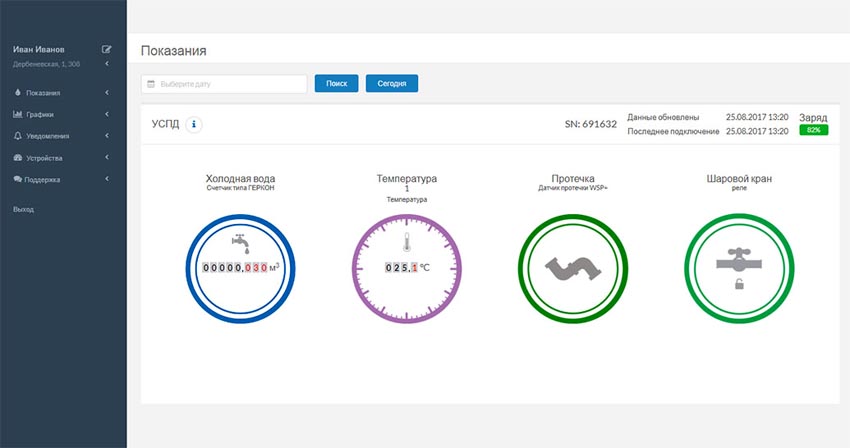Open the Уведомления sidebar menu item
This screenshot has height=448, width=850.
click(63, 136)
